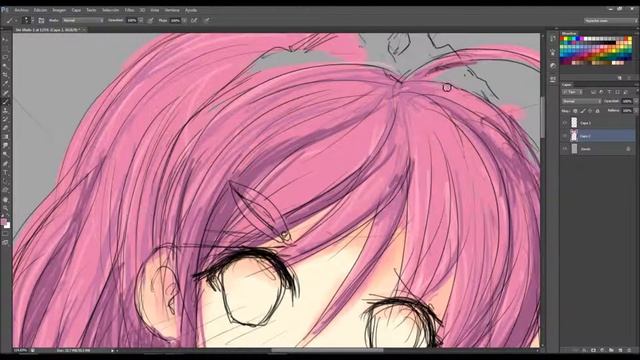The width and height of the screenshot is (640, 360).
Task: Enable airbrush mode in options bar
Action: click(x=194, y=20)
